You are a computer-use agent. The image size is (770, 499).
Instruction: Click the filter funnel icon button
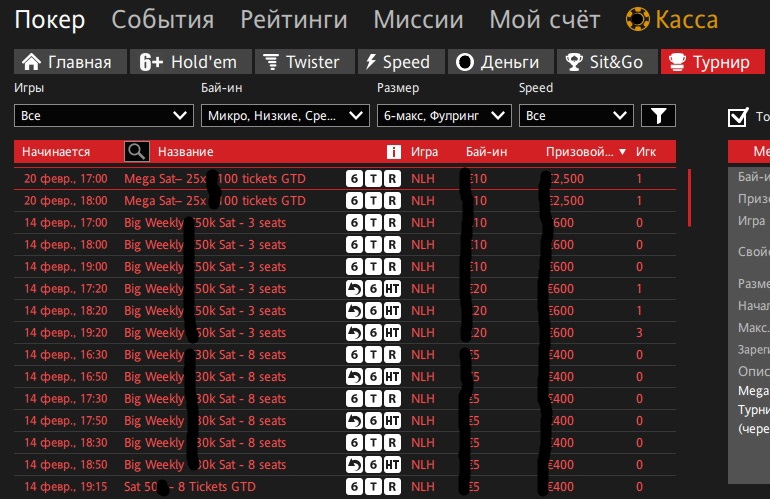coord(658,116)
